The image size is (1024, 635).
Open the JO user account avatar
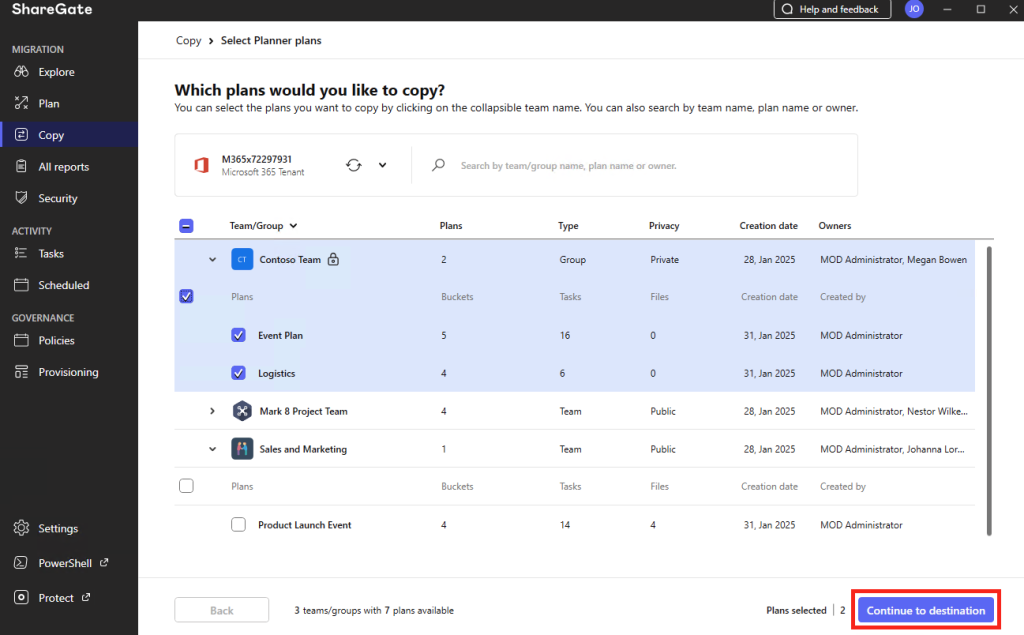pyautogui.click(x=914, y=9)
